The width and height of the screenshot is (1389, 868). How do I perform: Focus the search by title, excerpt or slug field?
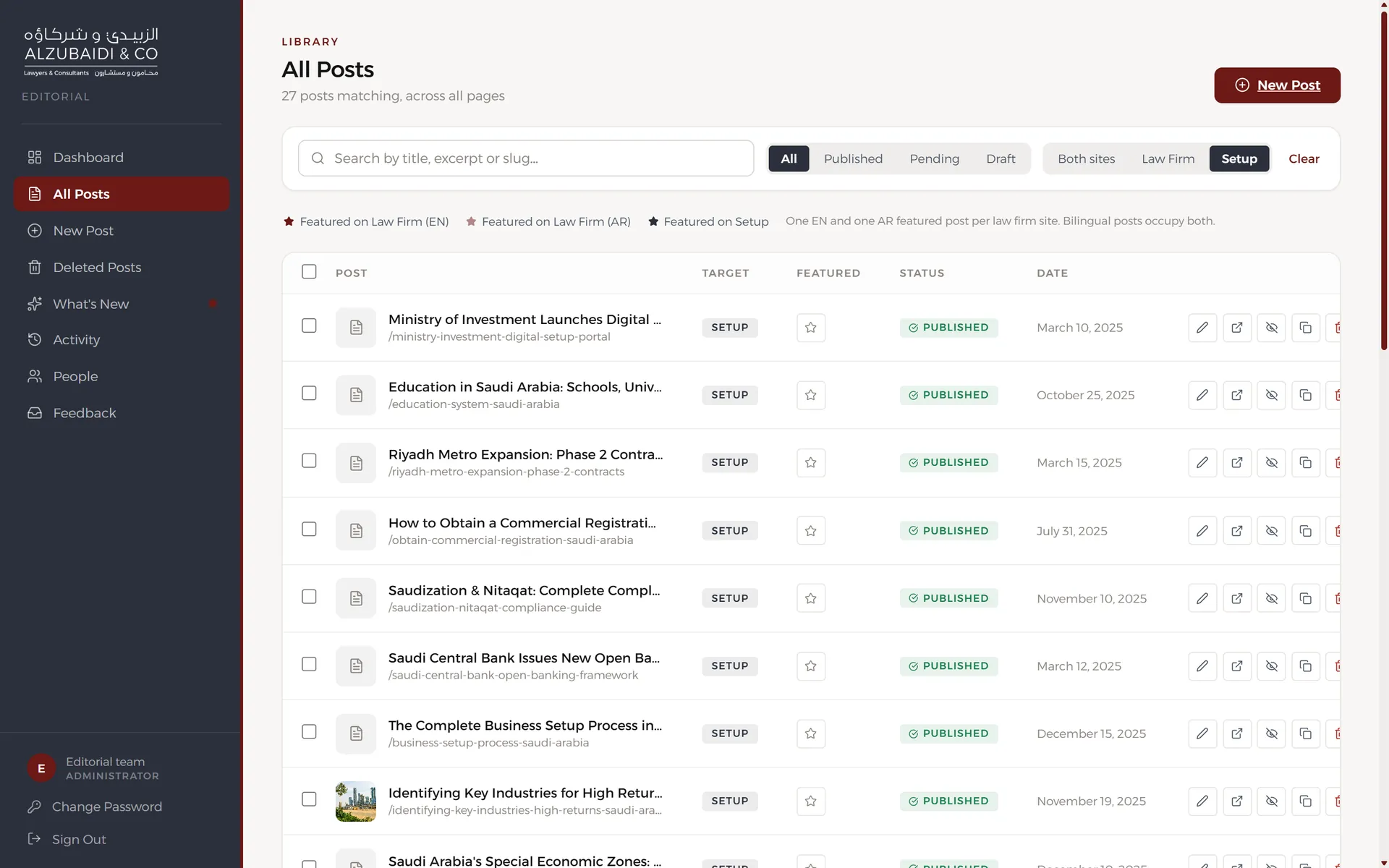526,158
